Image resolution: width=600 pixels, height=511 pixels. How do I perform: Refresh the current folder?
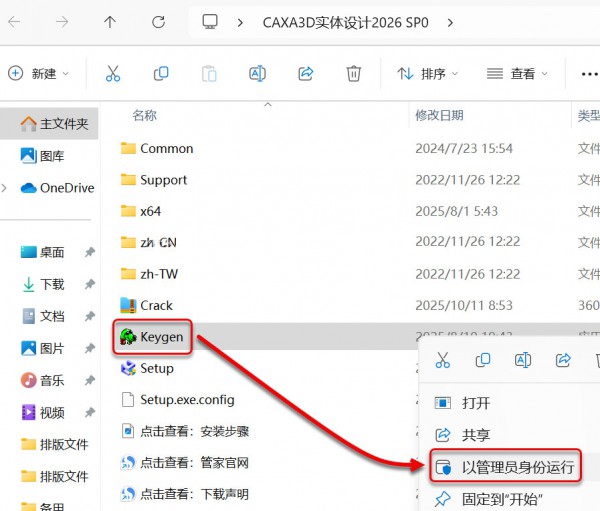click(x=158, y=22)
